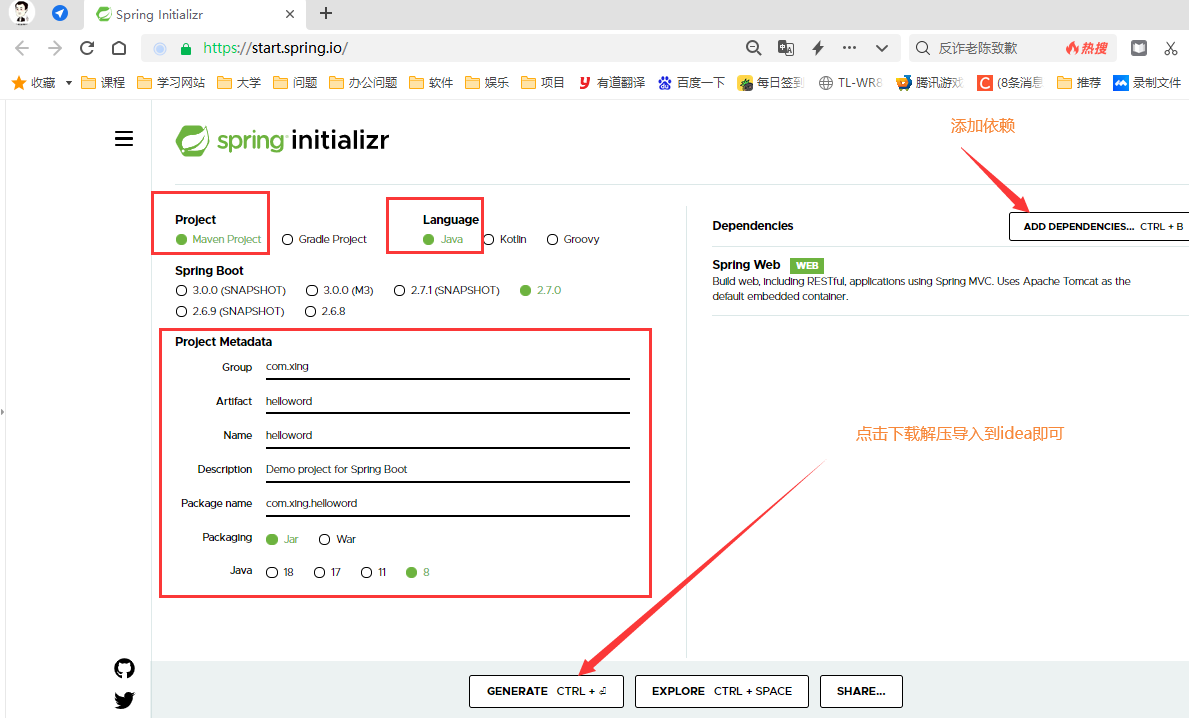Click the Package name input field
1189x718 pixels.
(x=447, y=503)
